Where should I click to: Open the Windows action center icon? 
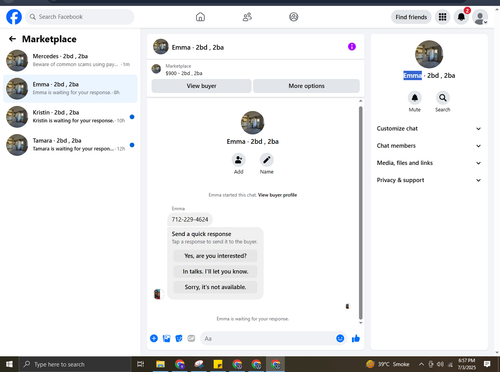coord(487,364)
